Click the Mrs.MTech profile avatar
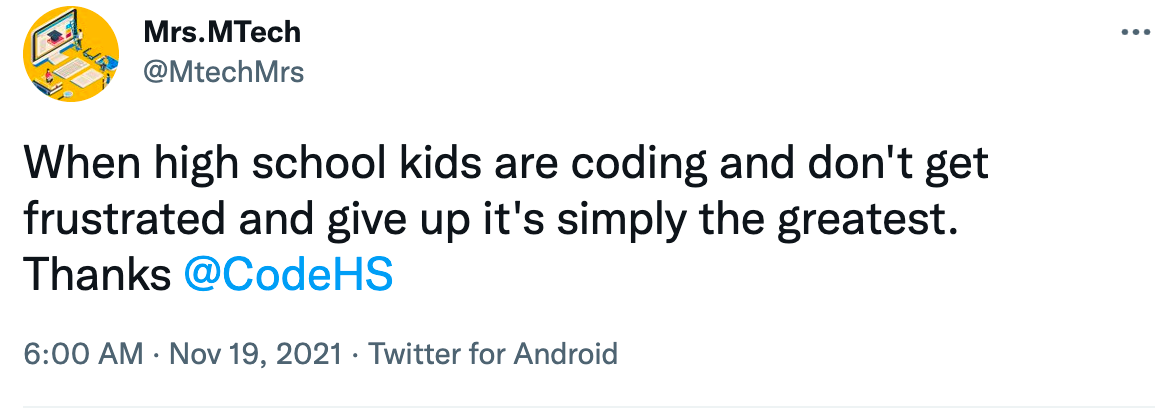The height and width of the screenshot is (414, 1174). tap(71, 54)
